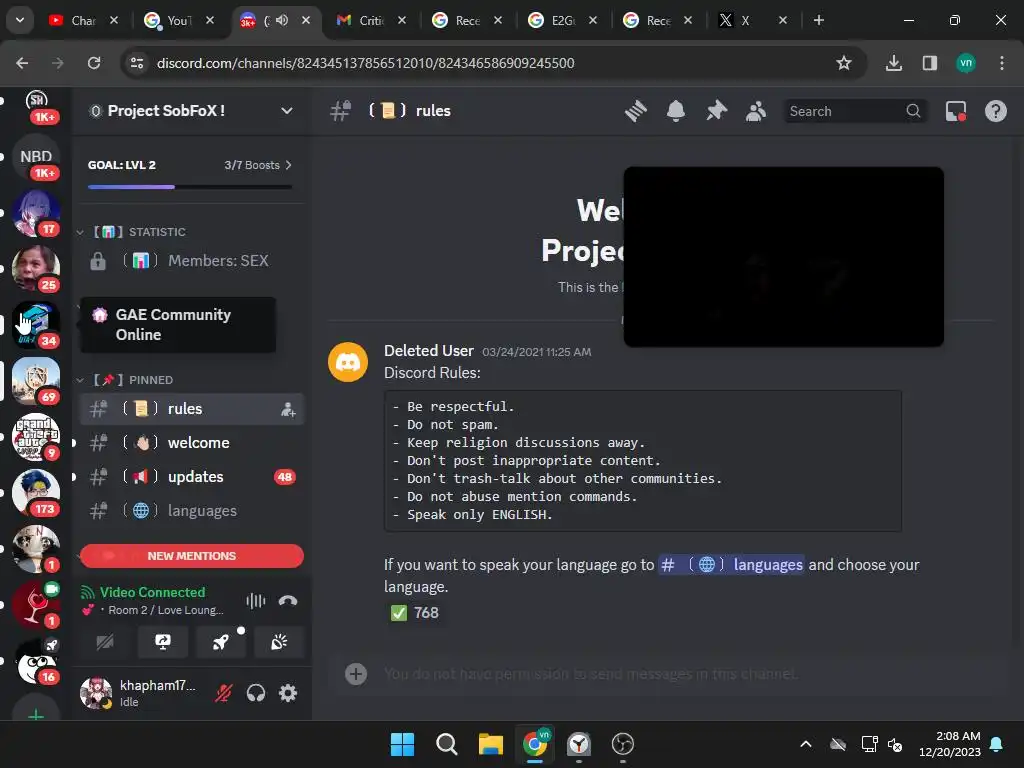Viewport: 1024px width, 768px height.
Task: Open Grand Theft Auto server icon
Action: tap(36, 437)
